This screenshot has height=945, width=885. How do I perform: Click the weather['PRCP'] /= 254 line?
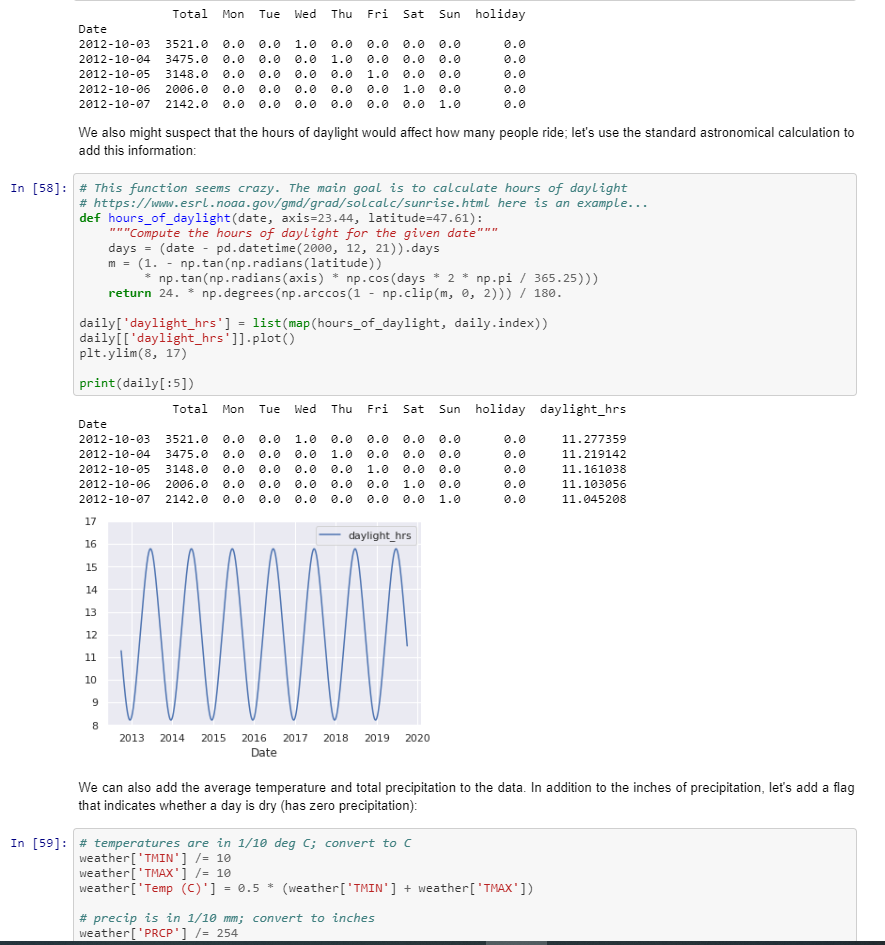159,934
